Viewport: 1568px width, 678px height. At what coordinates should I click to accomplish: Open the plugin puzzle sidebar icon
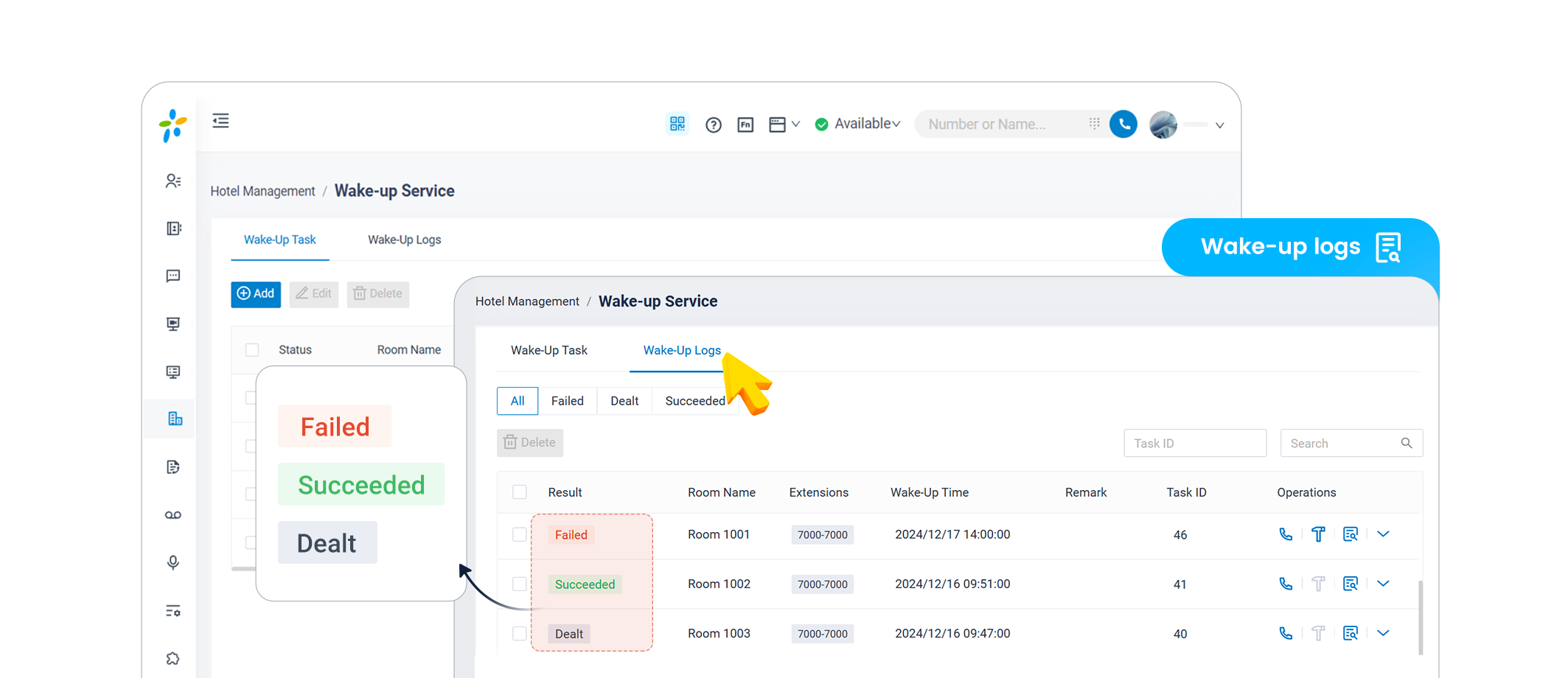click(173, 659)
